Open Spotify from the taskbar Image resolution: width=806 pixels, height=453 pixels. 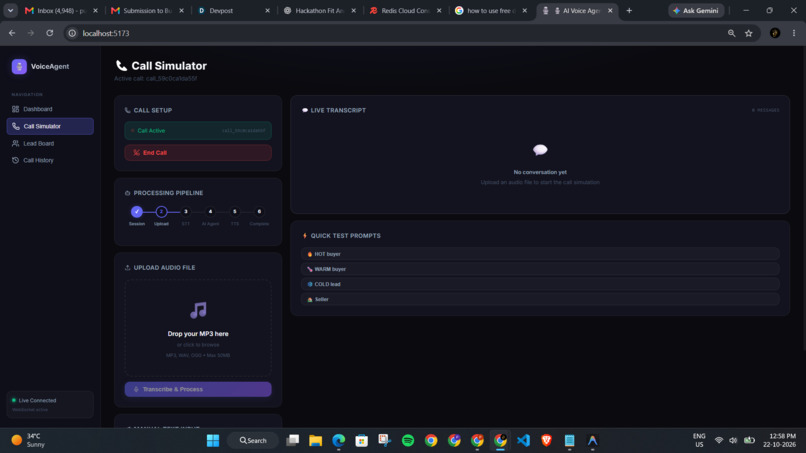point(408,440)
